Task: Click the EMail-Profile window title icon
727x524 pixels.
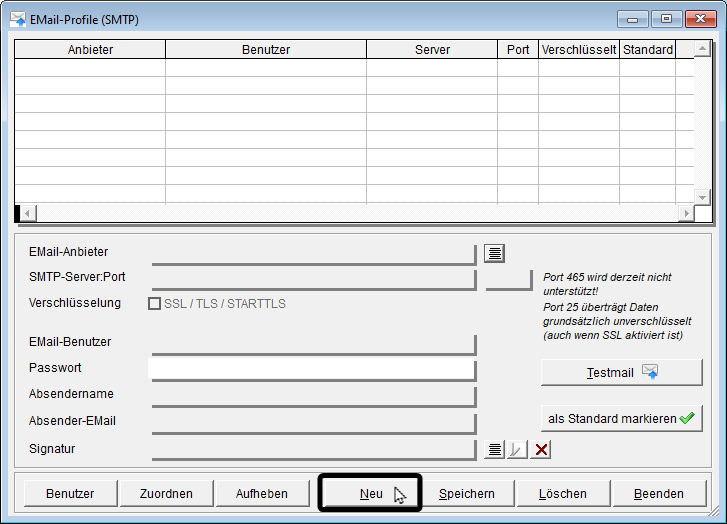Action: (18, 19)
